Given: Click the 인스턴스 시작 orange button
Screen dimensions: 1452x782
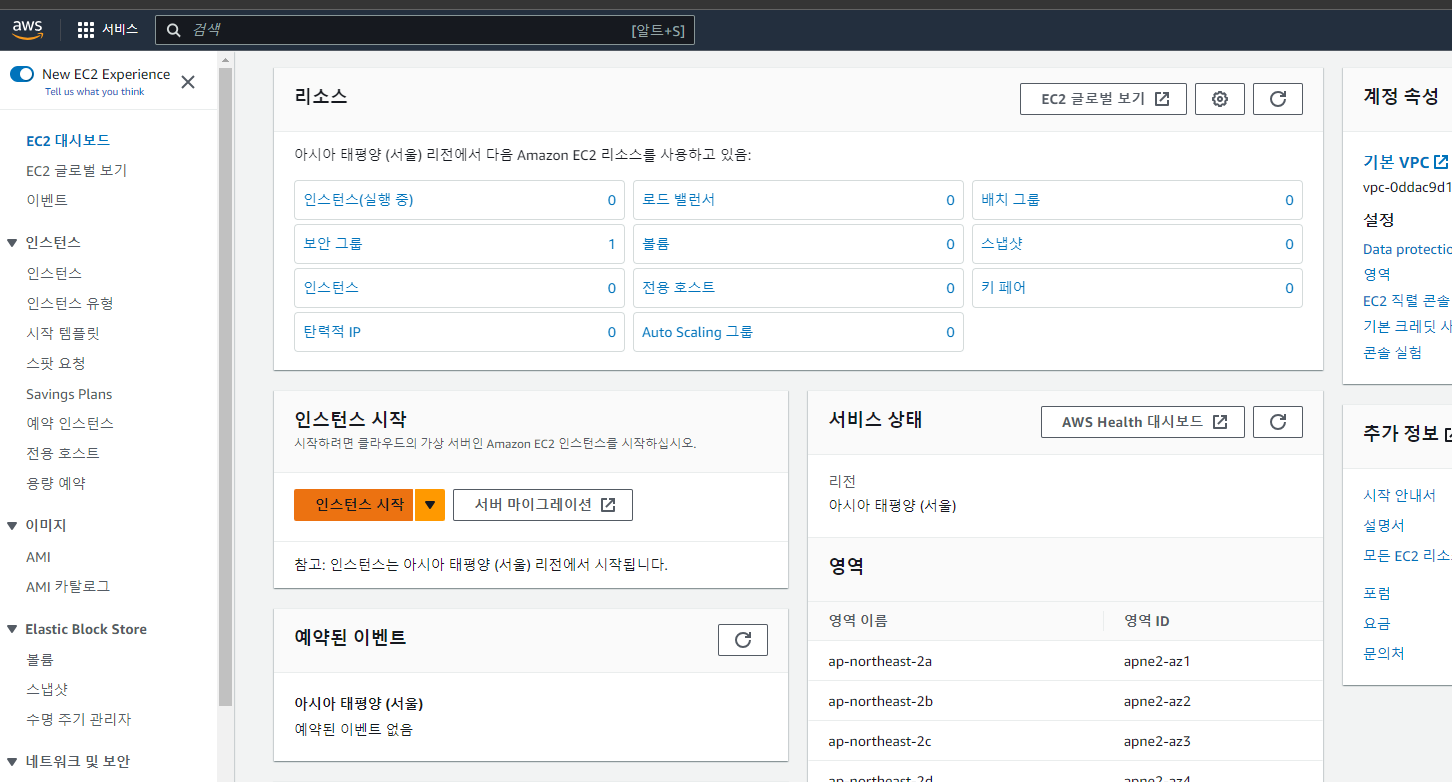Looking at the screenshot, I should 354,505.
